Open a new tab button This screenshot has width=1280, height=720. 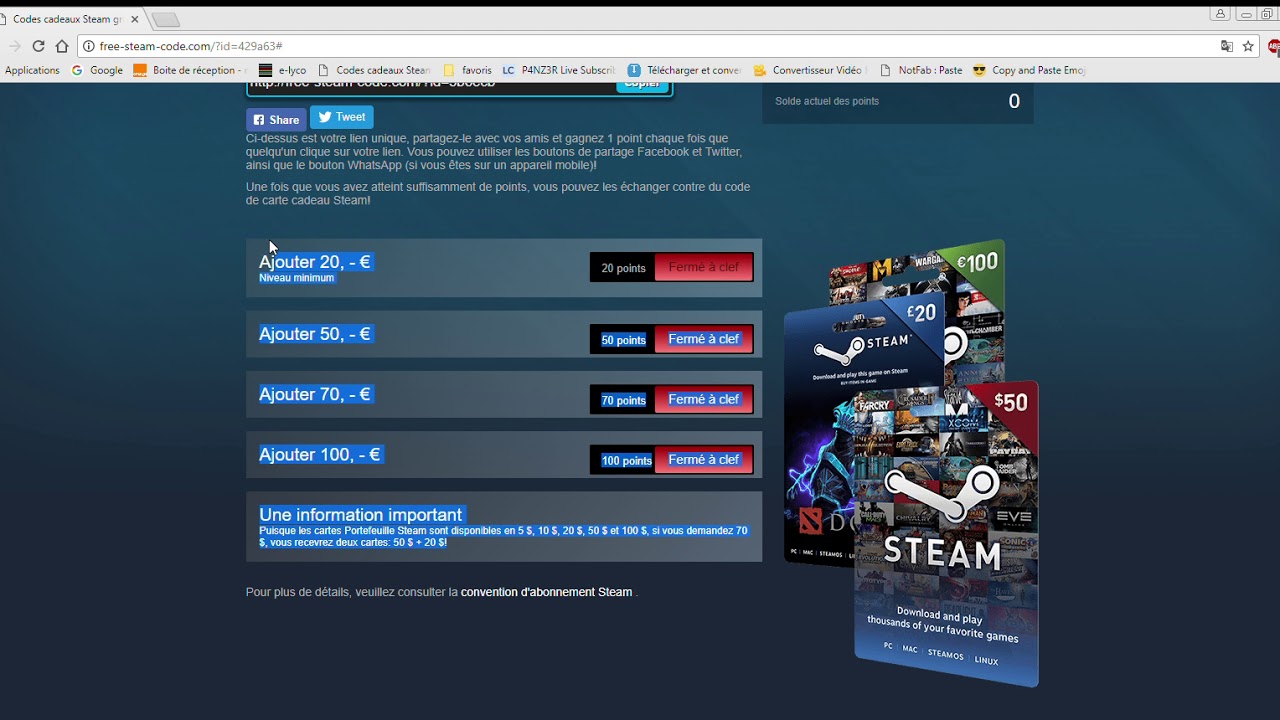(x=165, y=20)
